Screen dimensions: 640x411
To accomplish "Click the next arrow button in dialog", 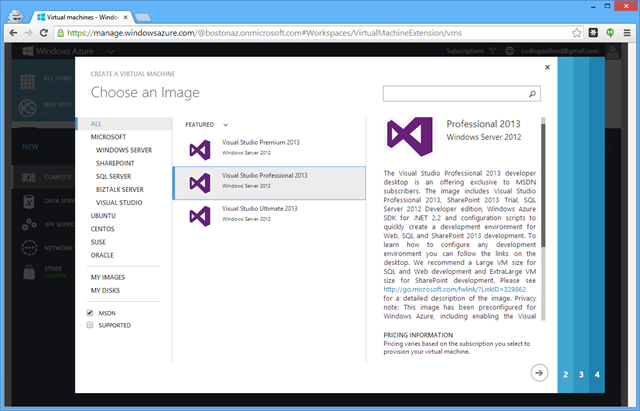I will (540, 372).
